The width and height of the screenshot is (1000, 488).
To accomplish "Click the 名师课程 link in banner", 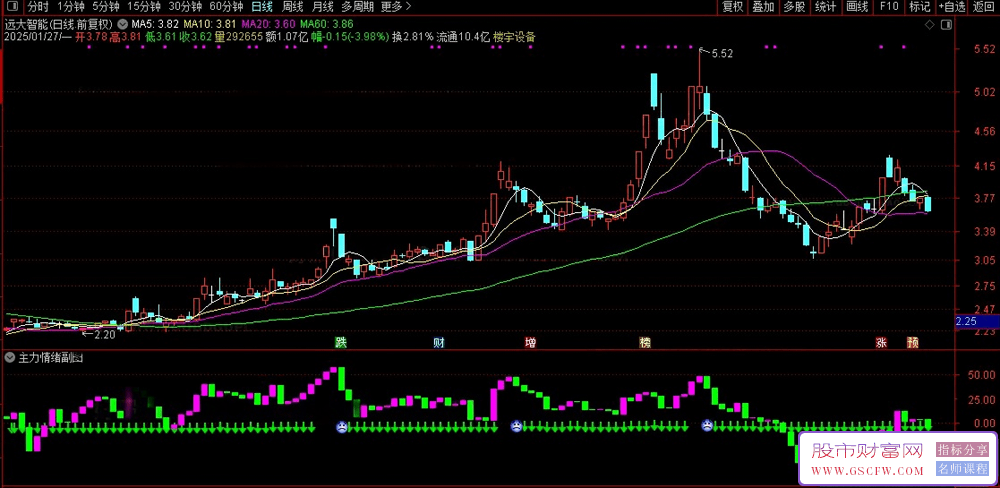I will pyautogui.click(x=961, y=469).
